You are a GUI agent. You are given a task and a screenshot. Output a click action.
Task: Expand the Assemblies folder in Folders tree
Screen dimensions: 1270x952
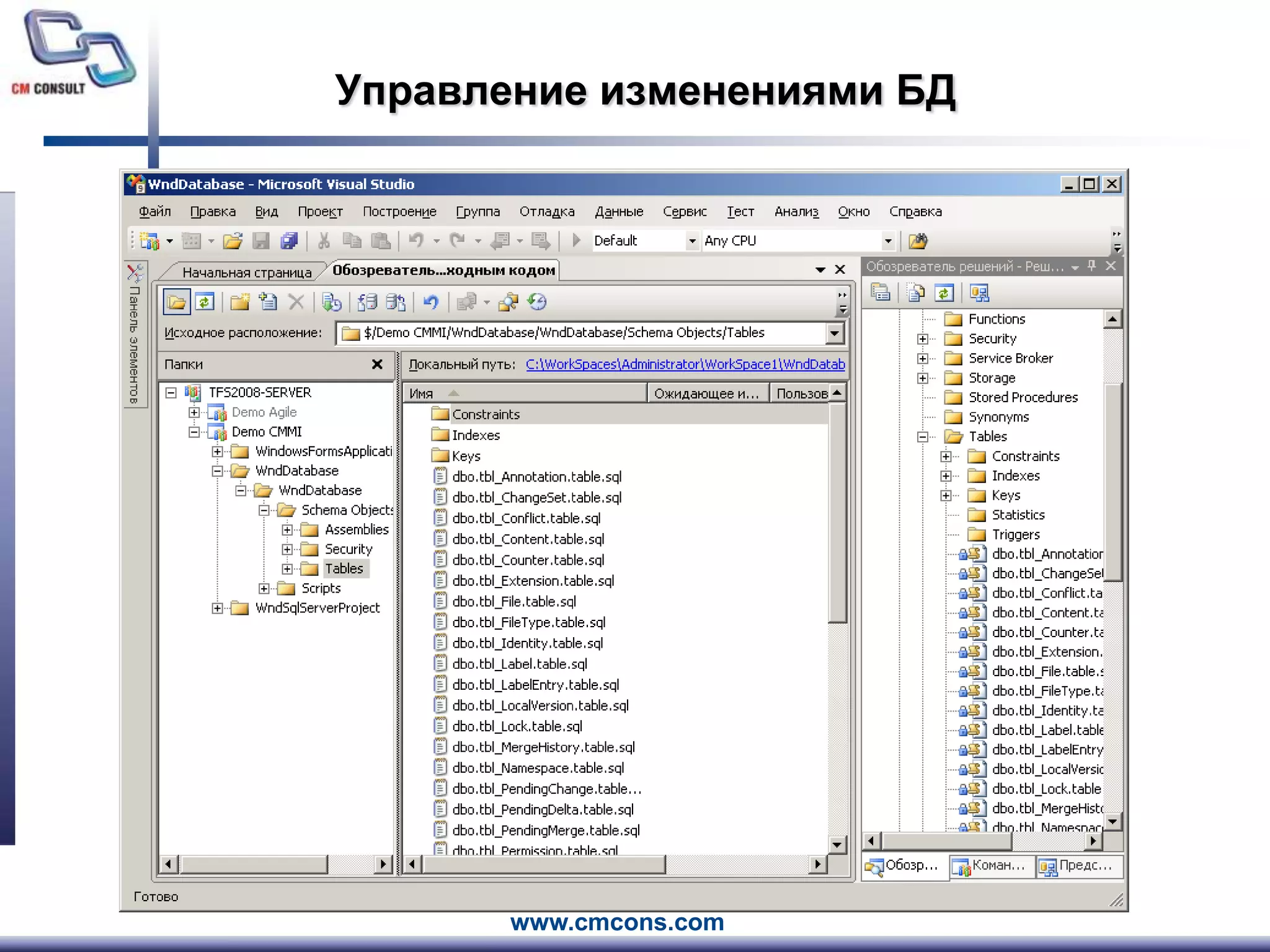tap(287, 530)
